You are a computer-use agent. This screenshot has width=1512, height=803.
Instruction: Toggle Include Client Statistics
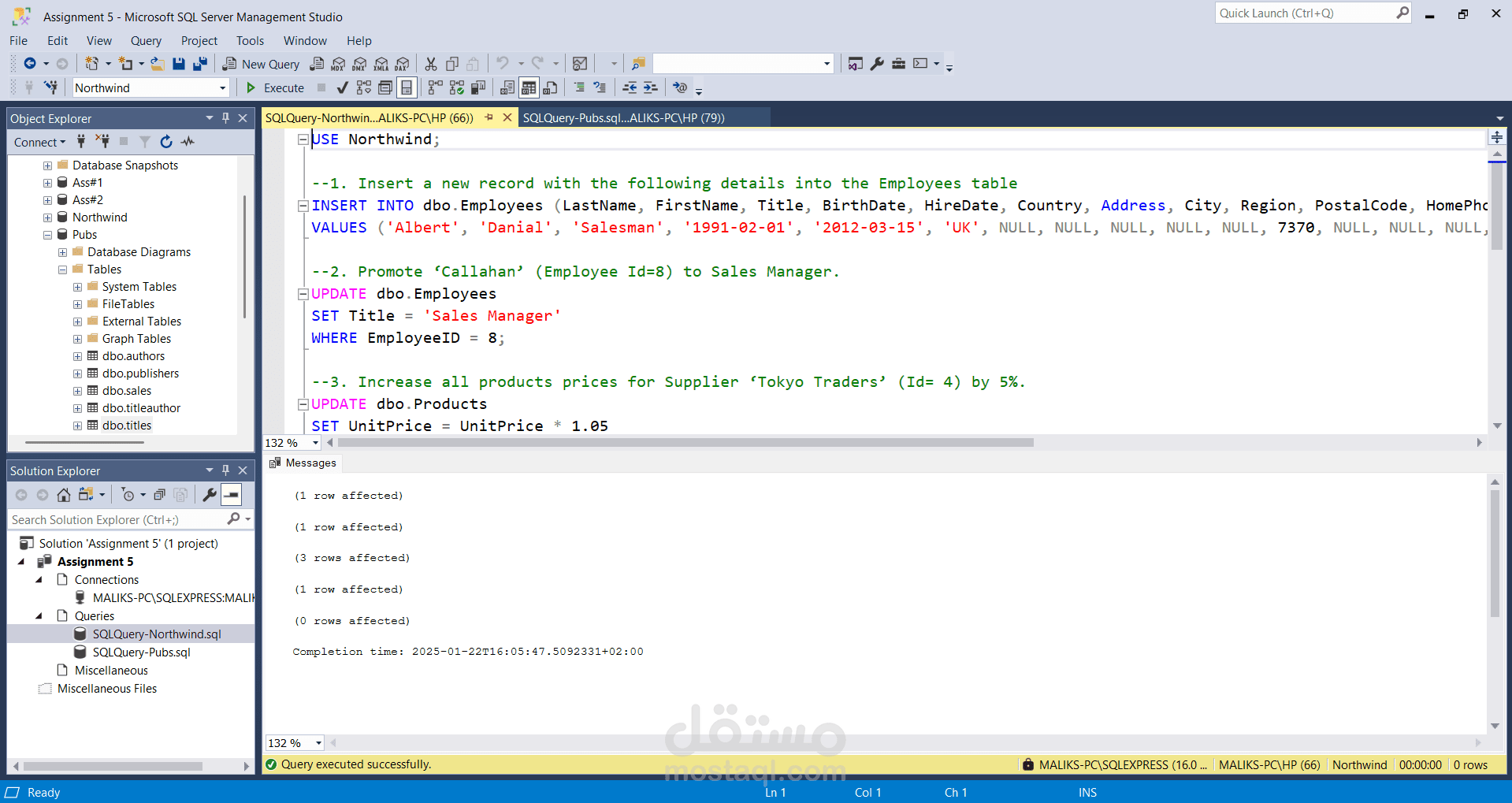[478, 87]
